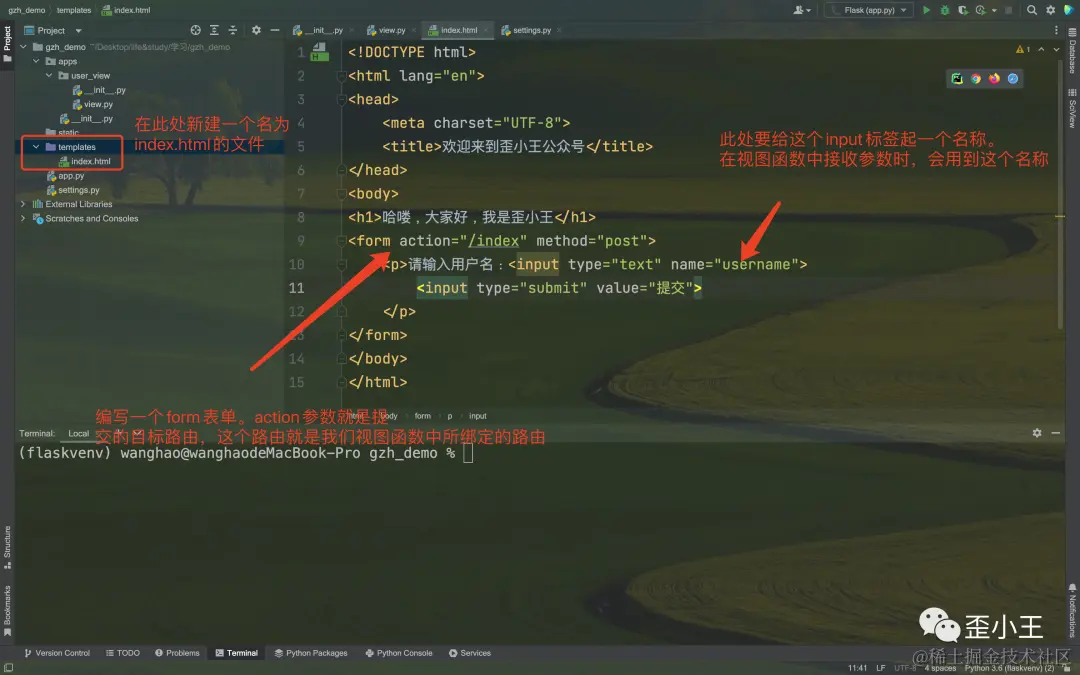Click the profiler run icon
The image size is (1080, 675).
click(981, 10)
